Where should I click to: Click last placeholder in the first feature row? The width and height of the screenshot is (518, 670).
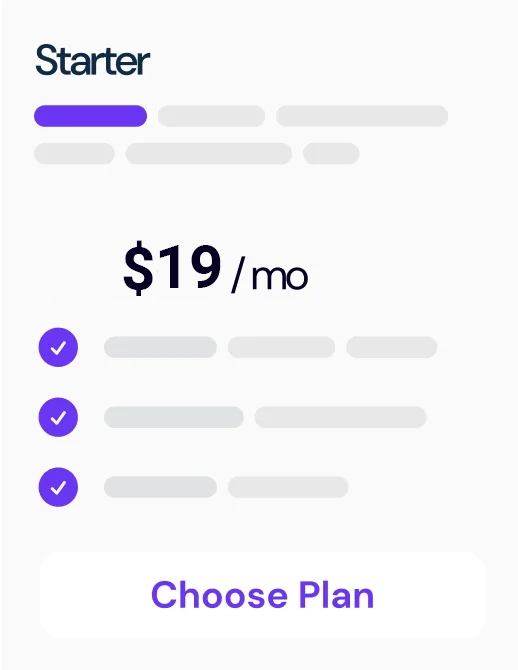391,347
